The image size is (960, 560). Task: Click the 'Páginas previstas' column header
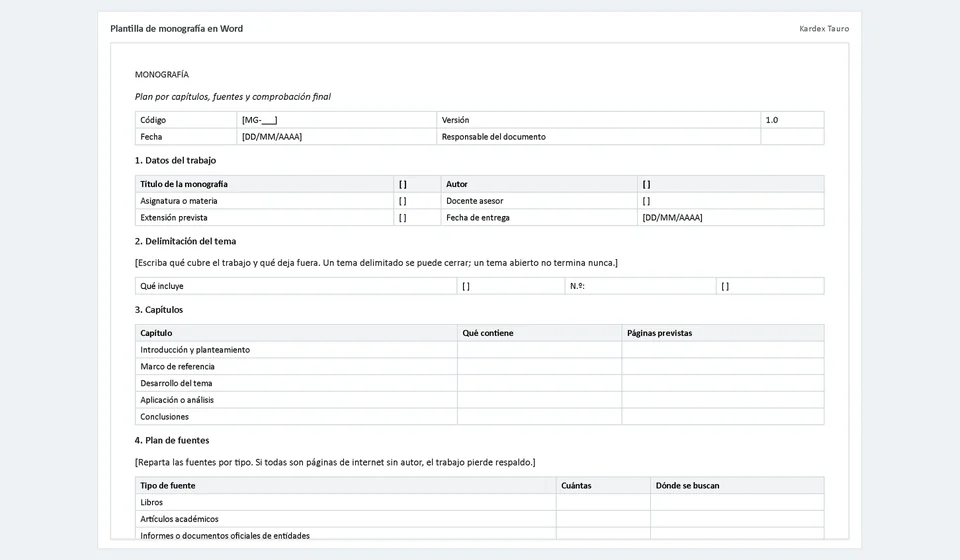click(723, 333)
